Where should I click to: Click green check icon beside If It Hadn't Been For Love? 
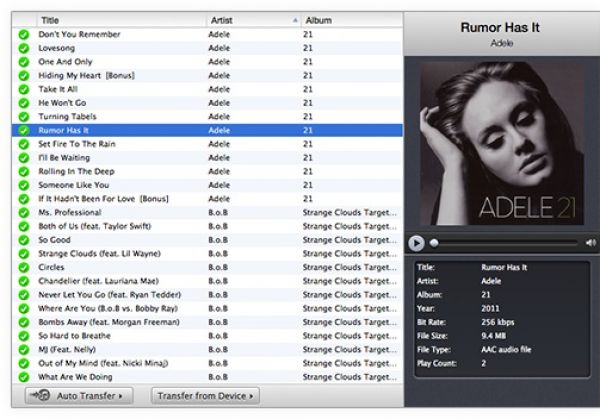24,199
